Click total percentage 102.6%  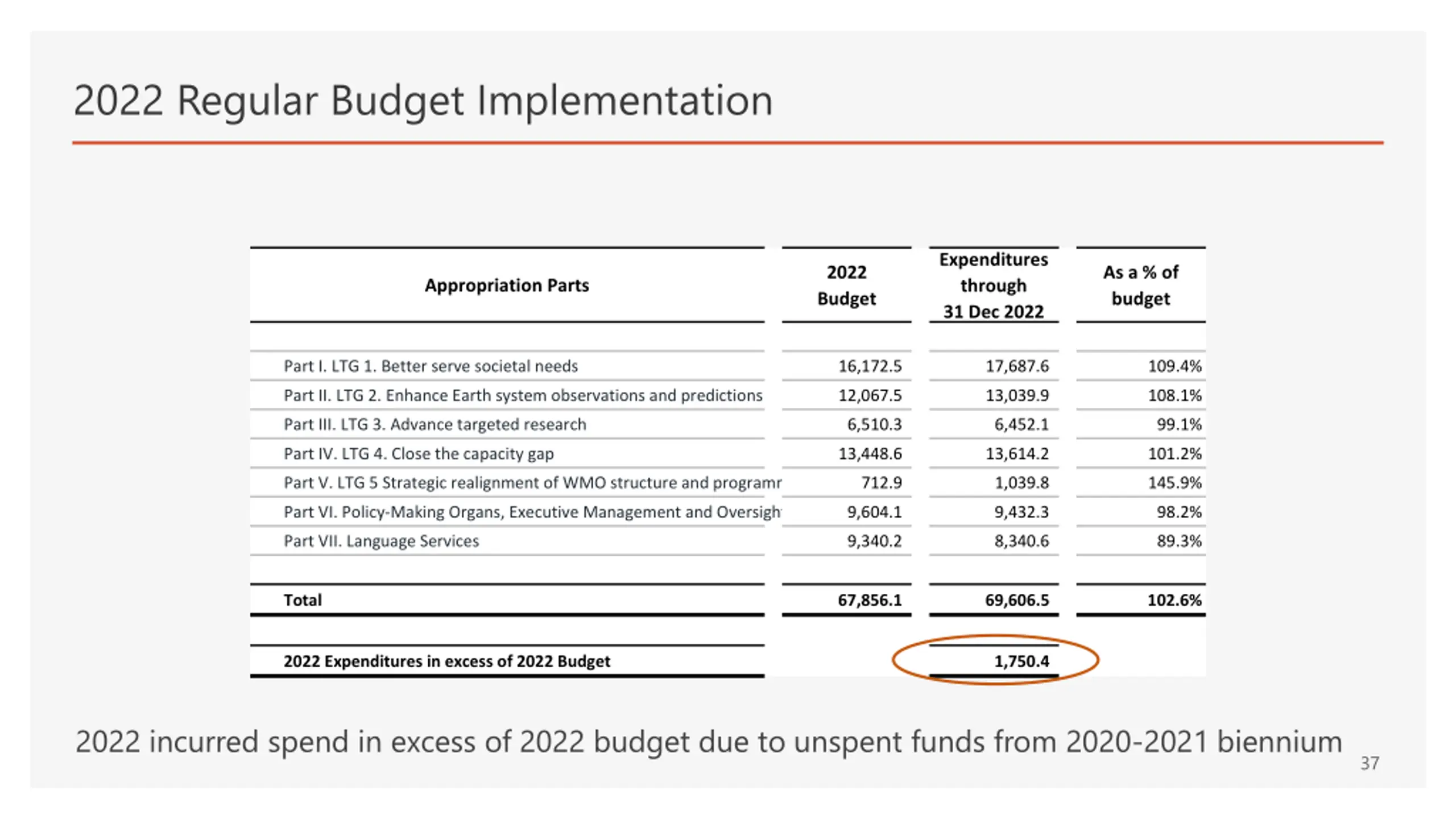coord(1174,600)
